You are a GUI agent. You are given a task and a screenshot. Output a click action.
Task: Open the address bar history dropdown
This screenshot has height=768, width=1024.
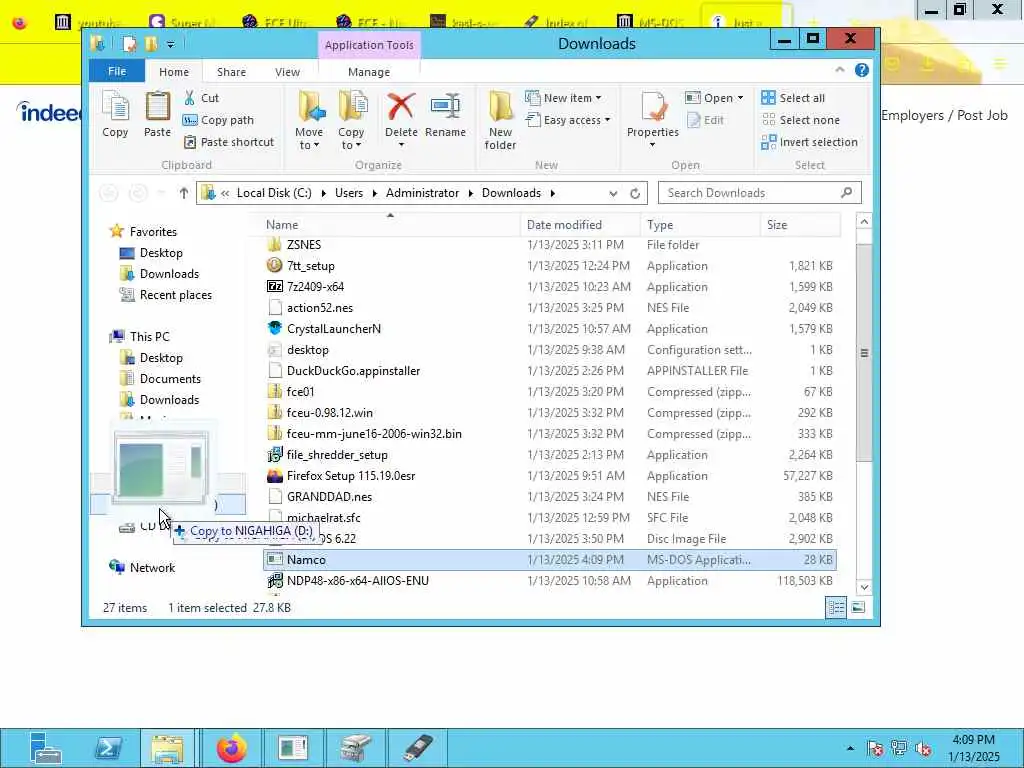[613, 193]
